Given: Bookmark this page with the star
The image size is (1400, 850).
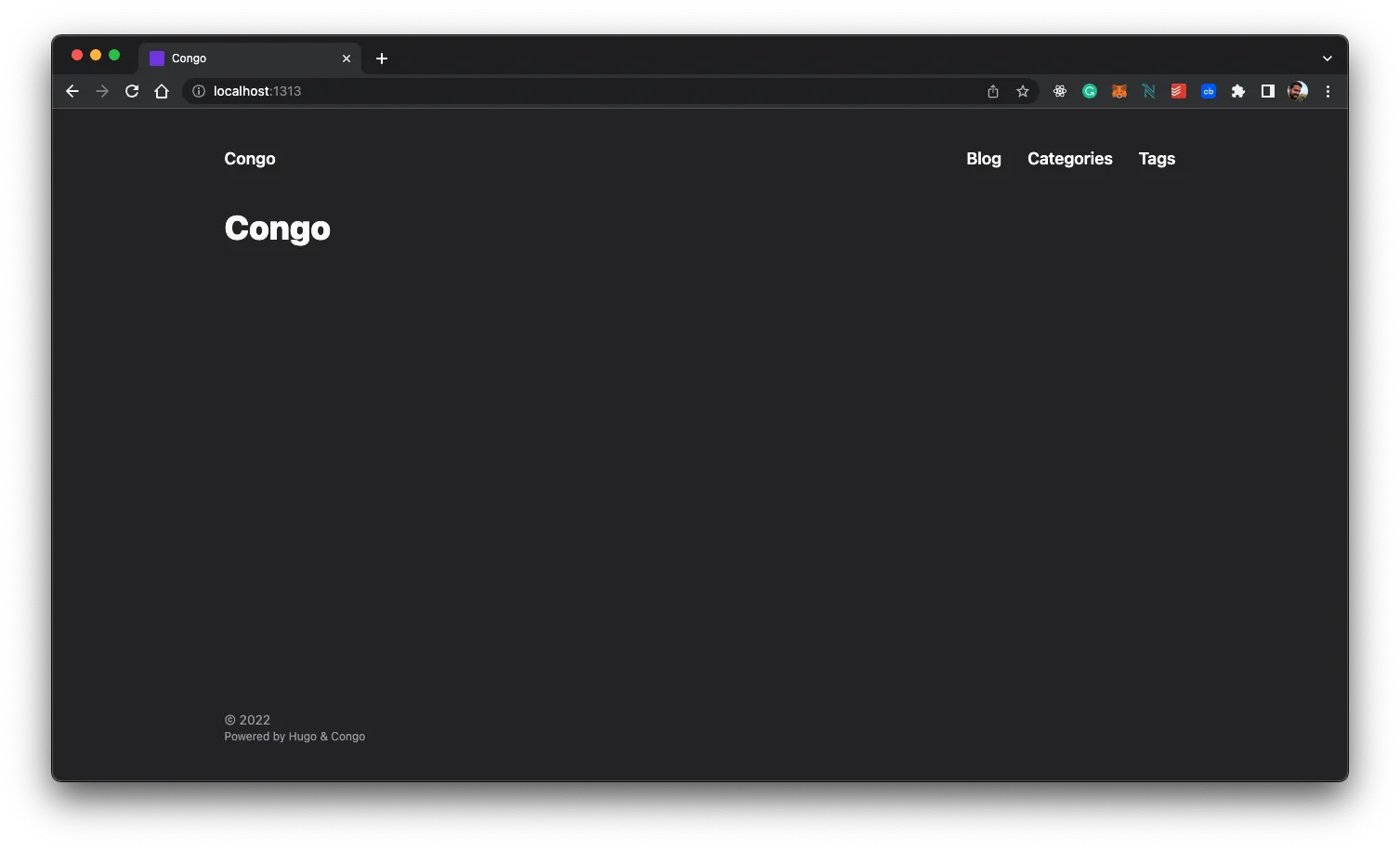Looking at the screenshot, I should point(1023,91).
